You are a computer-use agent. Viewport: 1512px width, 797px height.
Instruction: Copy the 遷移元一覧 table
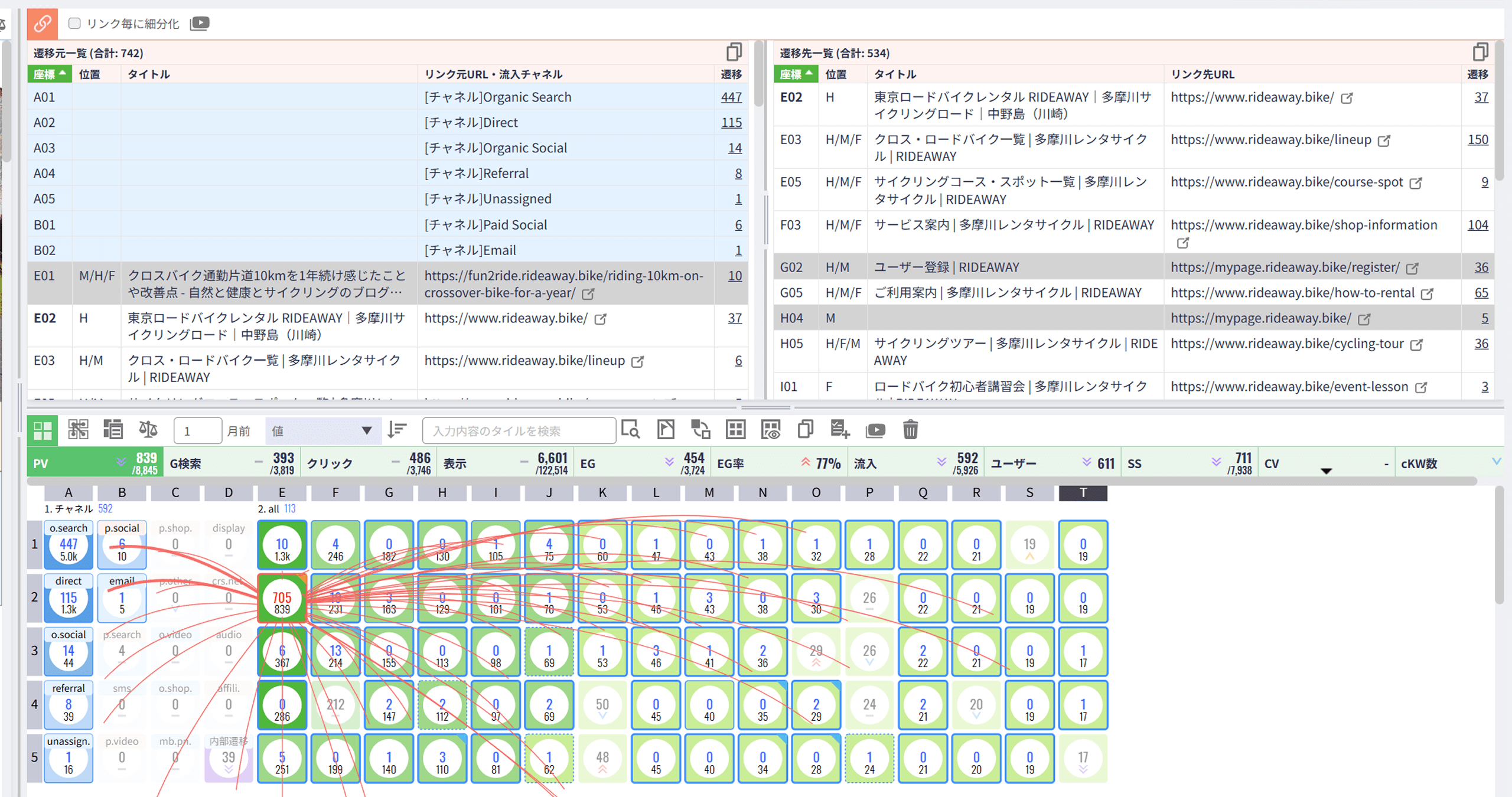pyautogui.click(x=734, y=53)
